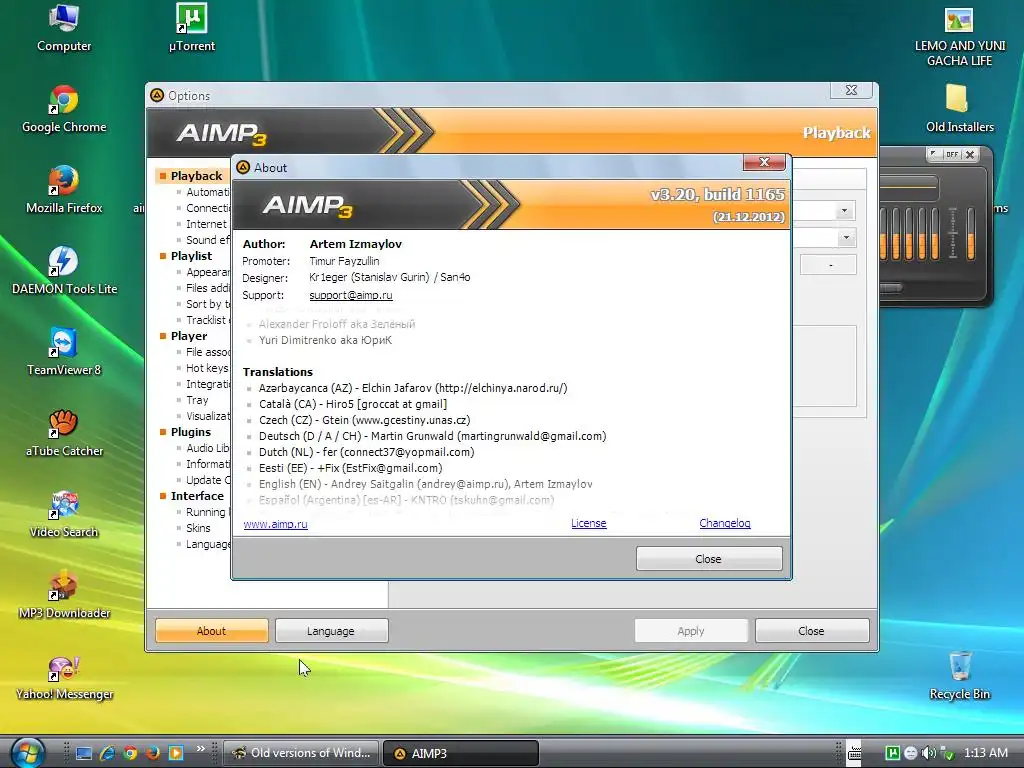
Task: Open the Hot keys options page
Action: pyautogui.click(x=208, y=368)
